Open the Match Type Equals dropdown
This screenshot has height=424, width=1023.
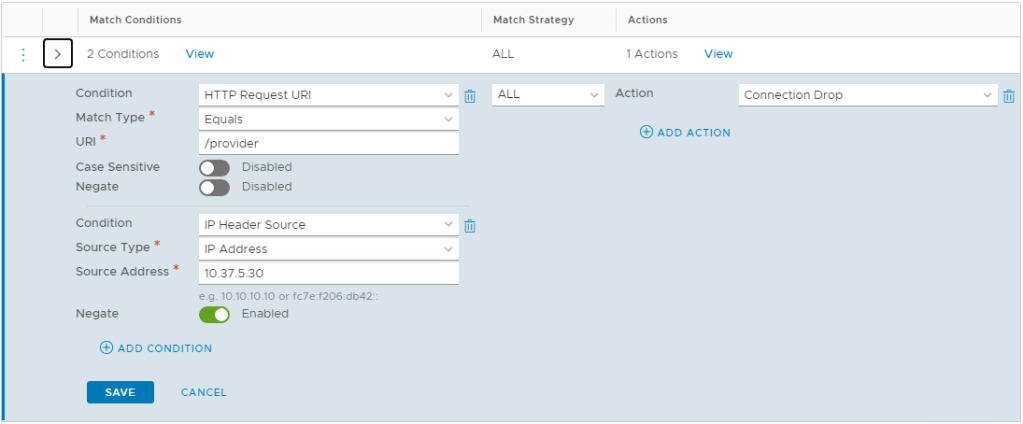328,119
